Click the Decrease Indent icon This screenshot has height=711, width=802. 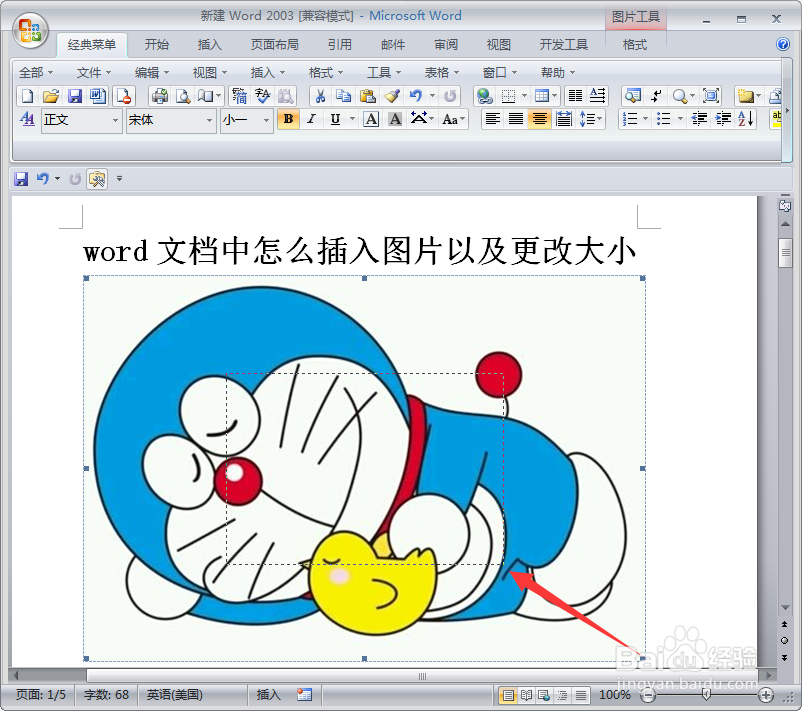(699, 120)
